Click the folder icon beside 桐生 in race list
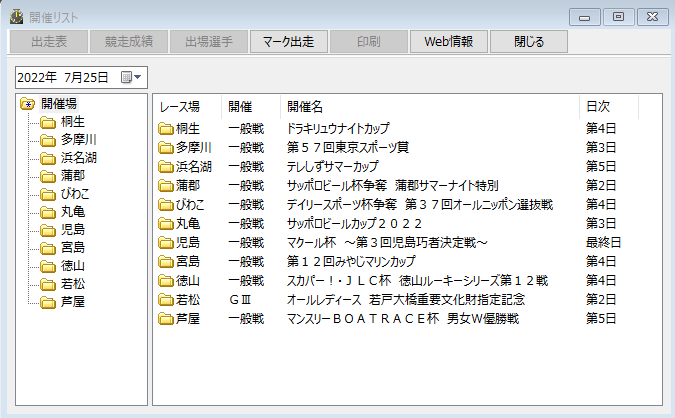The image size is (675, 418). (x=165, y=129)
